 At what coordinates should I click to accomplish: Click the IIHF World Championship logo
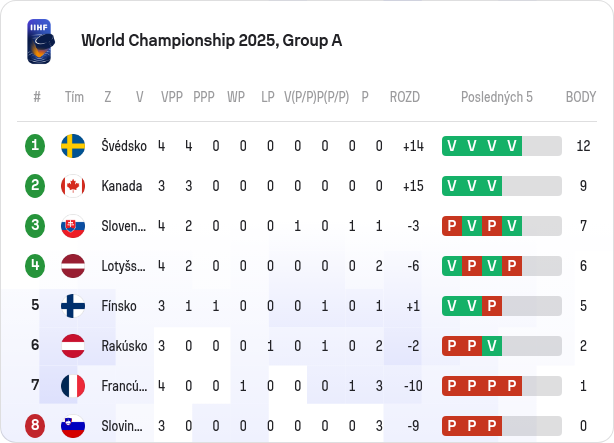point(40,41)
